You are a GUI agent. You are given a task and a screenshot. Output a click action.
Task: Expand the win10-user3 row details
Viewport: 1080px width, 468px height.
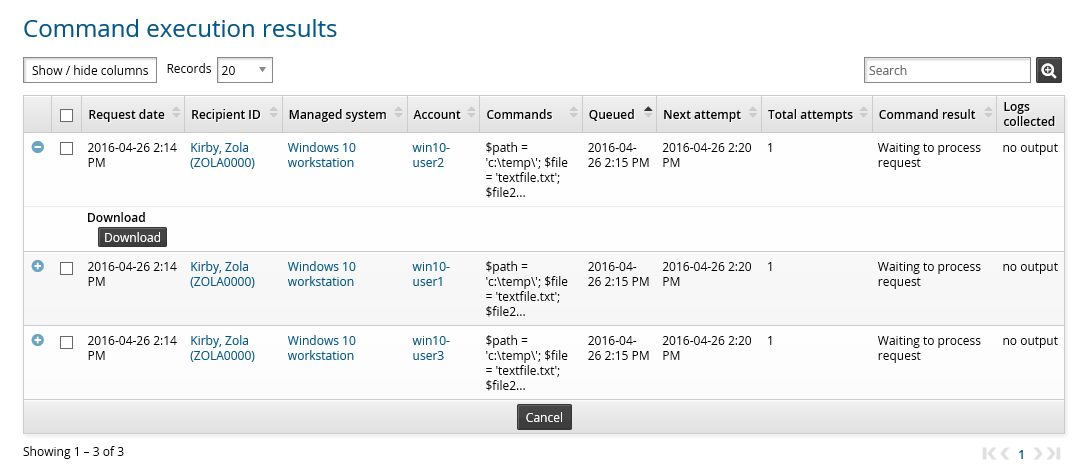(38, 340)
